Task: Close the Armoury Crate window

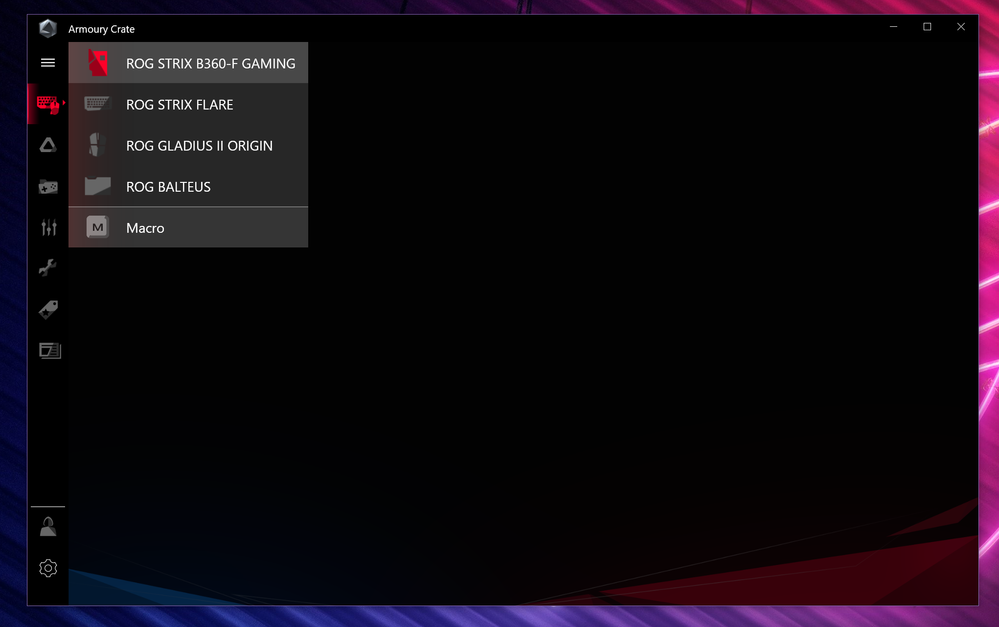Action: point(961,27)
